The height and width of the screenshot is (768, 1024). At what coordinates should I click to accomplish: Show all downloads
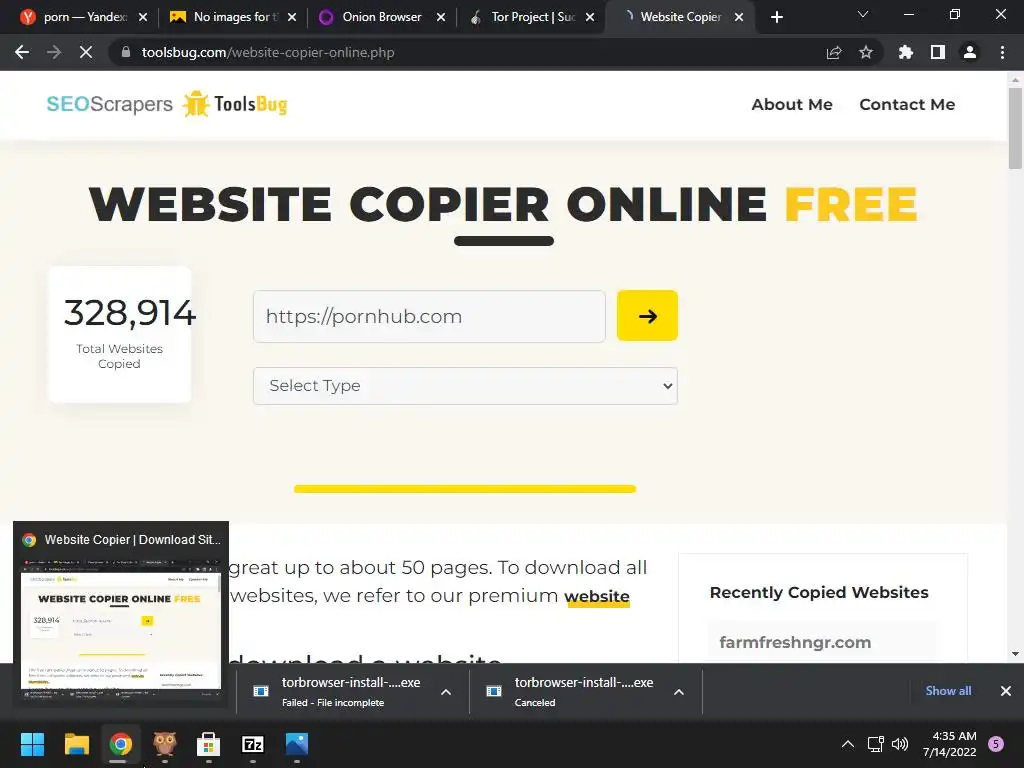click(x=948, y=691)
